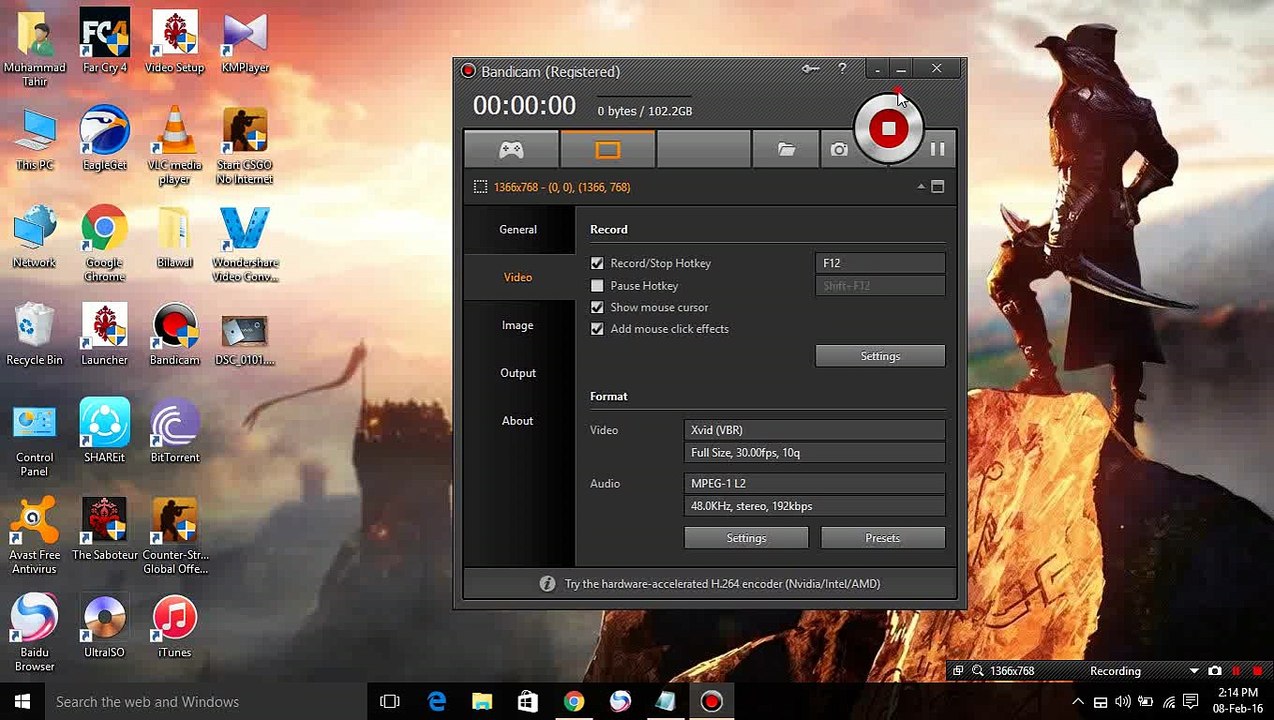This screenshot has height=720, width=1274.
Task: Switch to Bandicam game recording mode
Action: 511,150
